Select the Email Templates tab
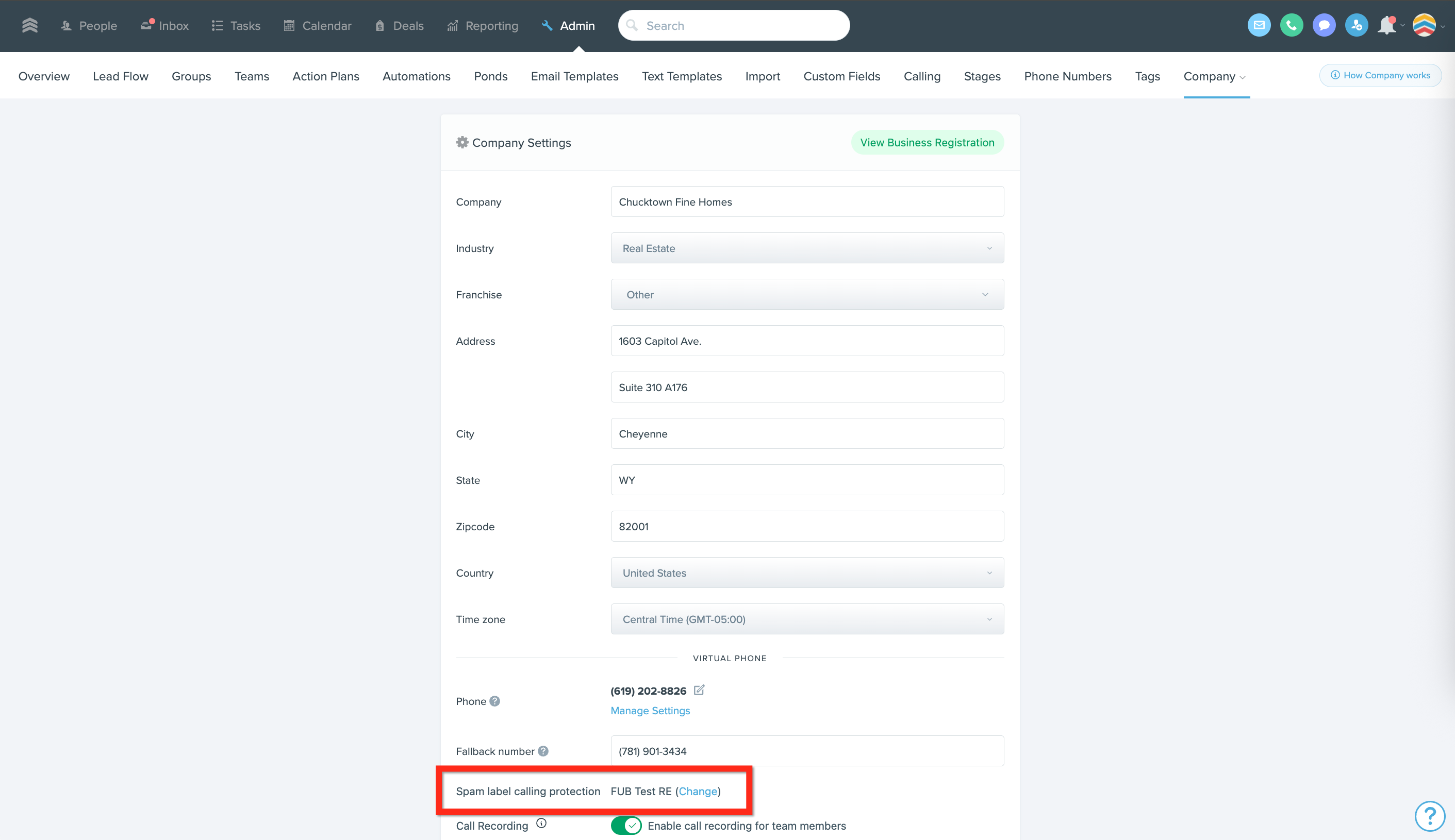This screenshot has height=840, width=1455. 574,76
